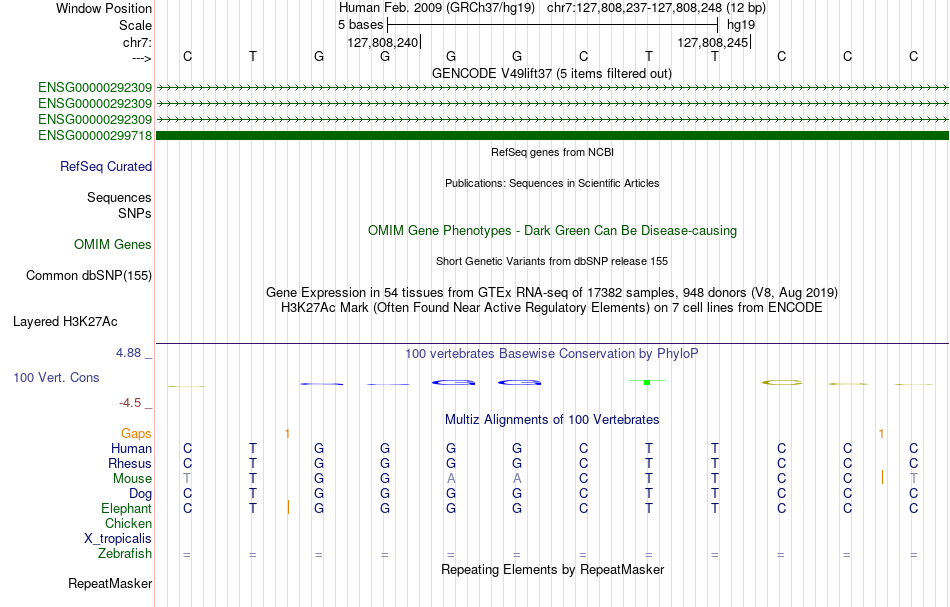Screen dimensions: 950x607
Task: Click the Layered H3K27Ac track label
Action: [x=65, y=322]
